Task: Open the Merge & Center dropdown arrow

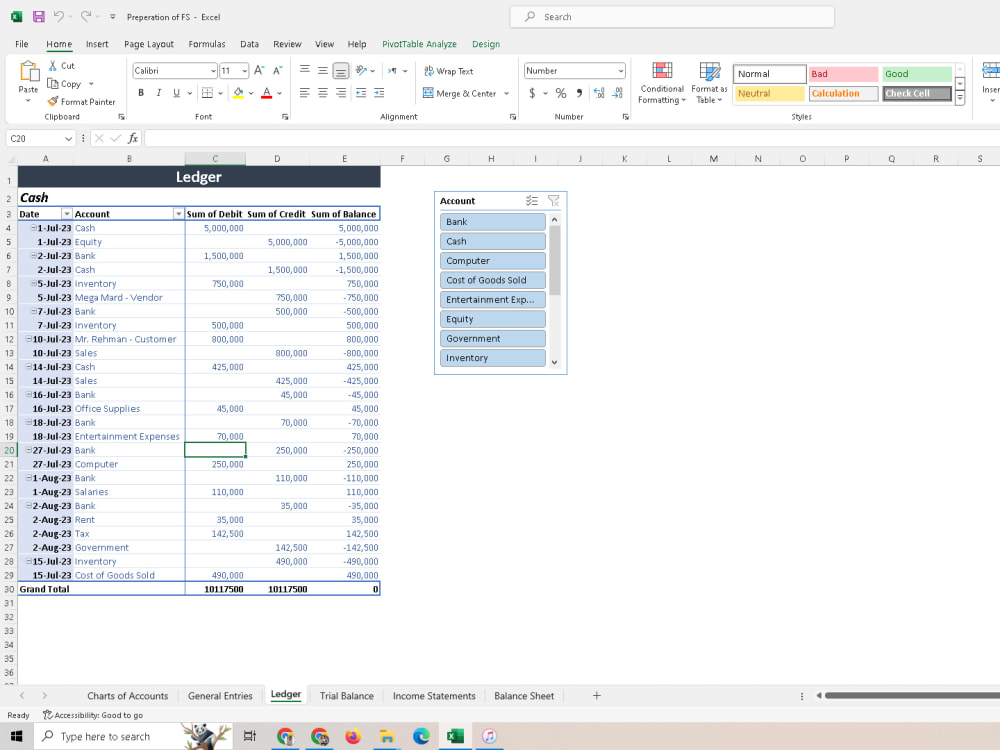Action: coord(507,93)
